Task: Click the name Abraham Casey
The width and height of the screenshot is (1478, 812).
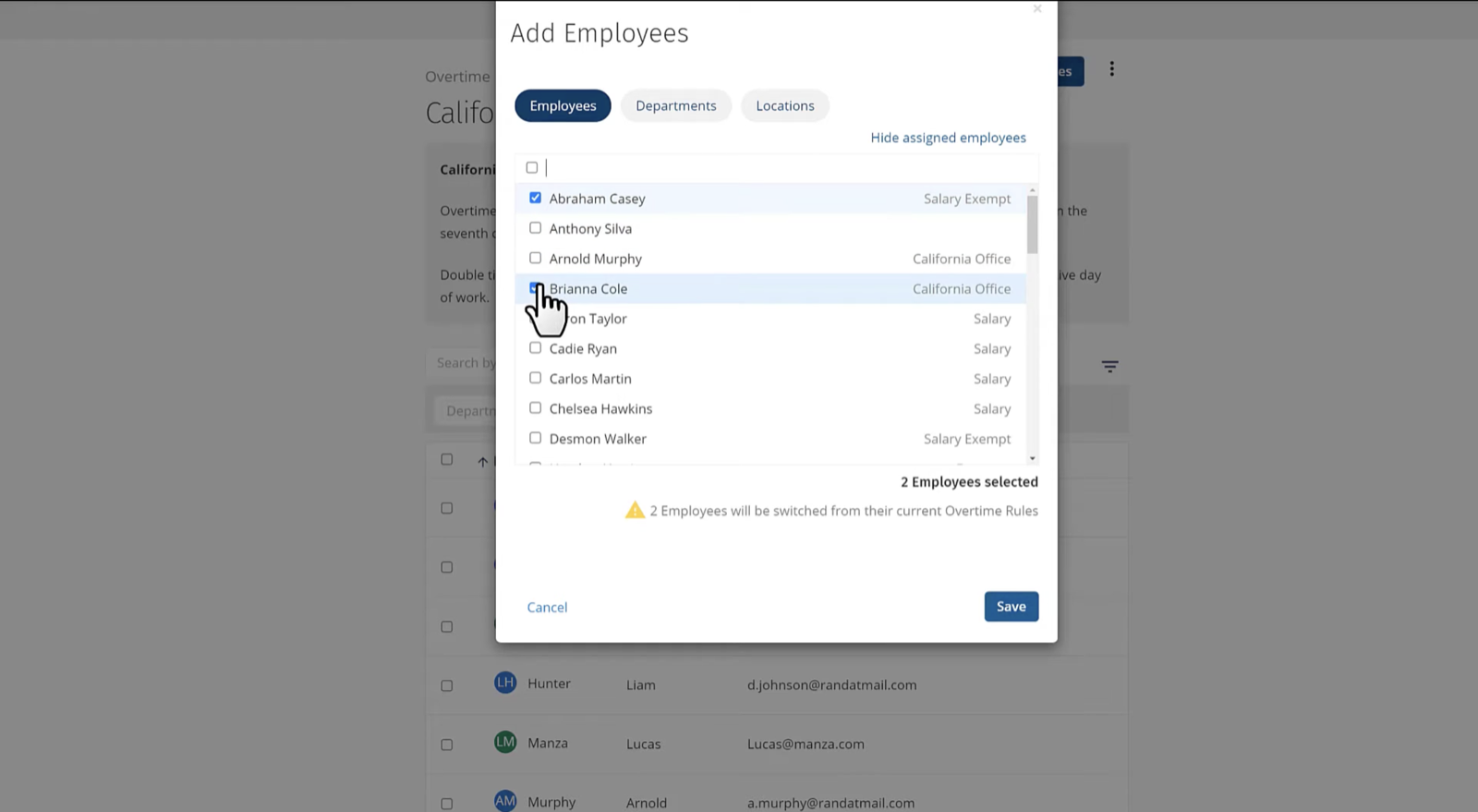Action: click(x=597, y=199)
